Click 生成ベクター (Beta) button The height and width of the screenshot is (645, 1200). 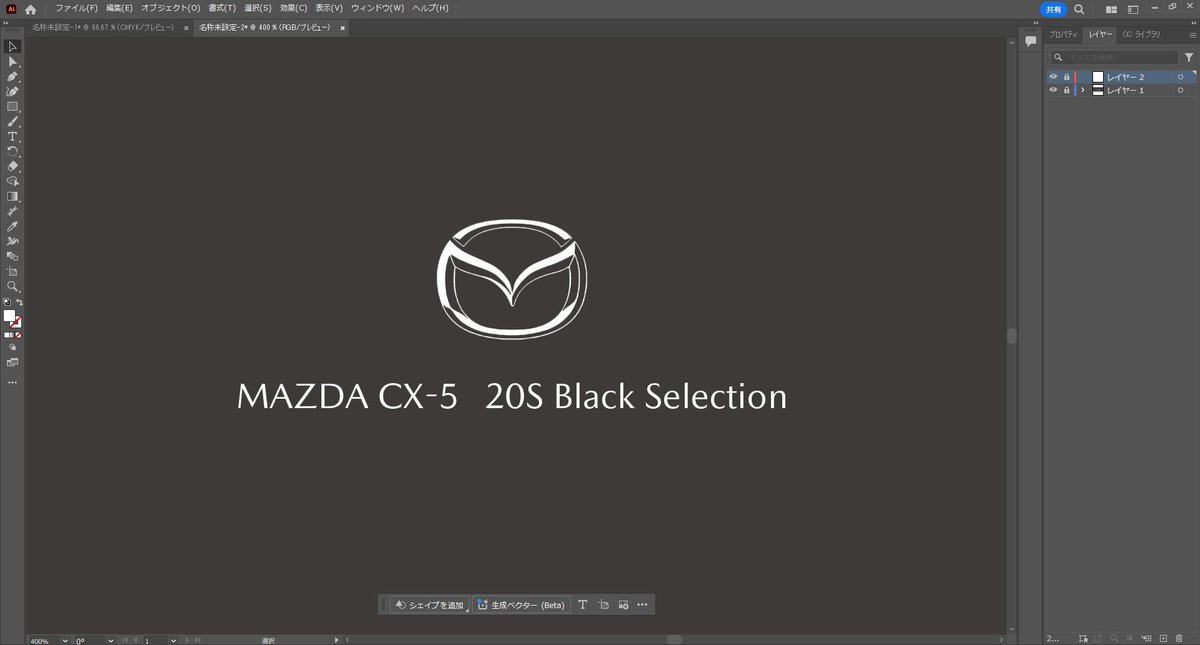click(521, 605)
